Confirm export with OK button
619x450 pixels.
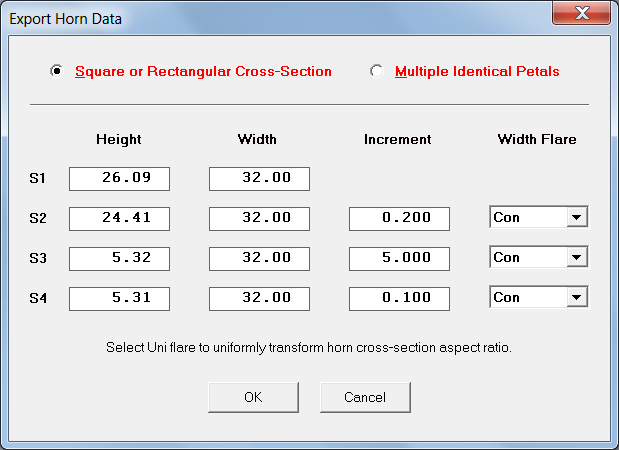[253, 397]
